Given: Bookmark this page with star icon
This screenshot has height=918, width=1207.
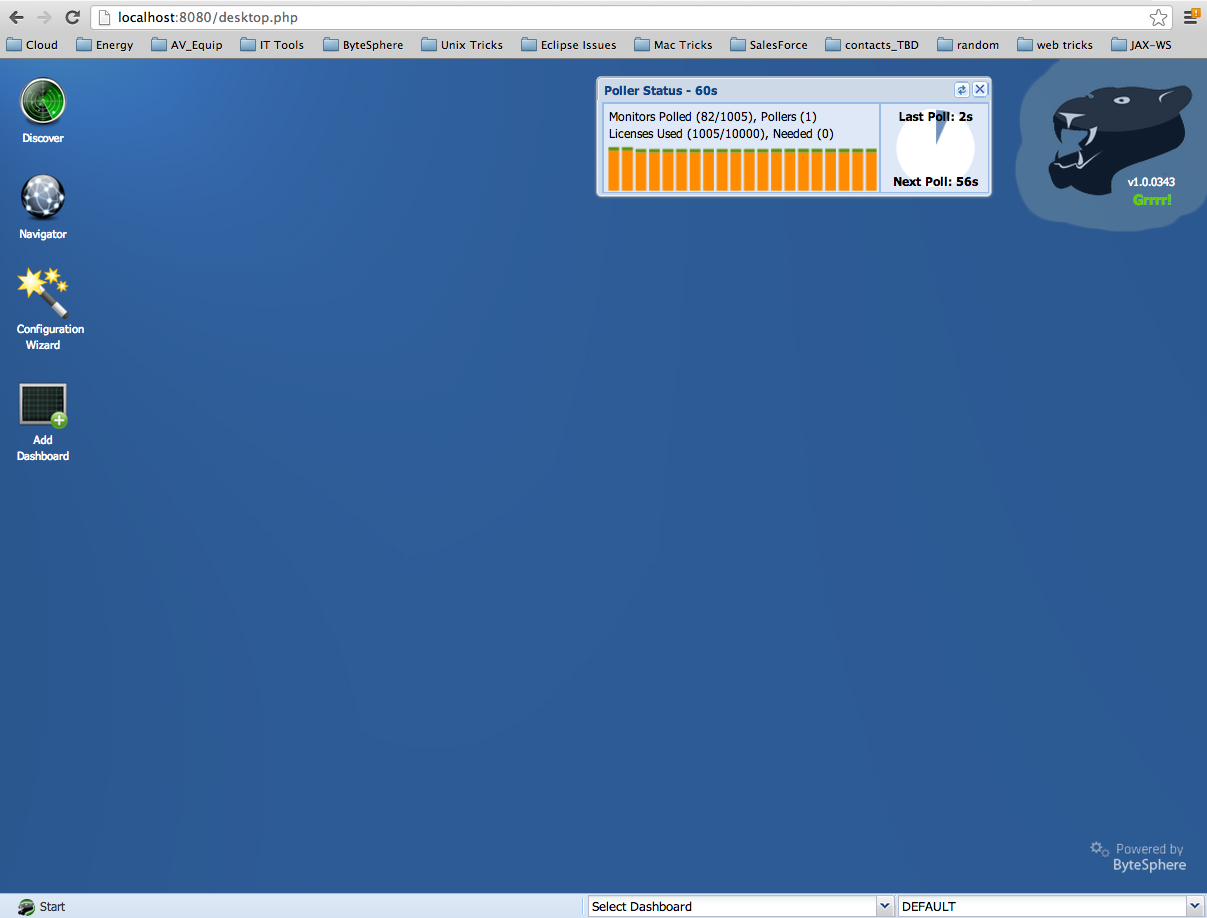Looking at the screenshot, I should click(x=1158, y=18).
